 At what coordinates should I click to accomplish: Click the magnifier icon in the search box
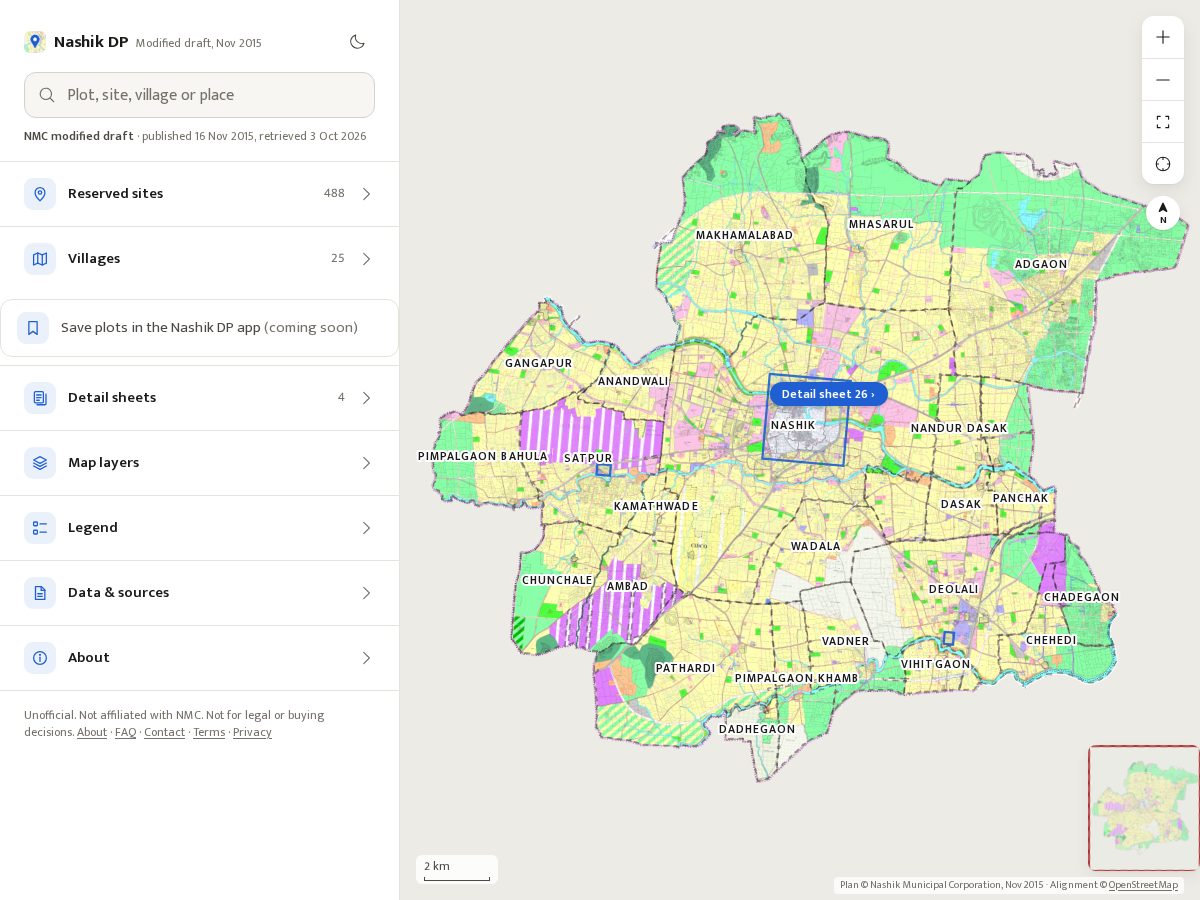pyautogui.click(x=47, y=95)
